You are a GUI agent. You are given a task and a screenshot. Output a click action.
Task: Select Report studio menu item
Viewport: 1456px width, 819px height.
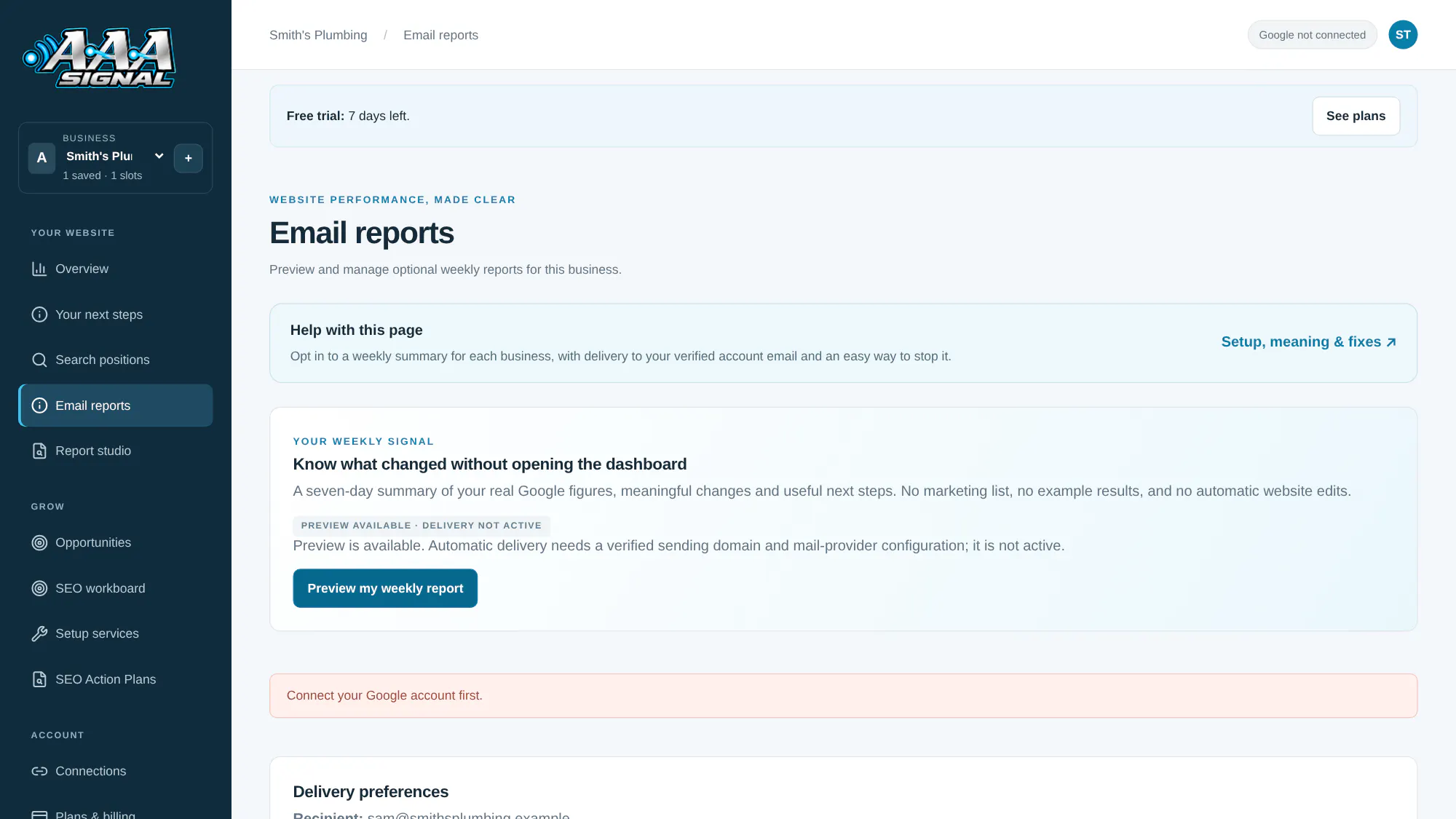point(115,451)
